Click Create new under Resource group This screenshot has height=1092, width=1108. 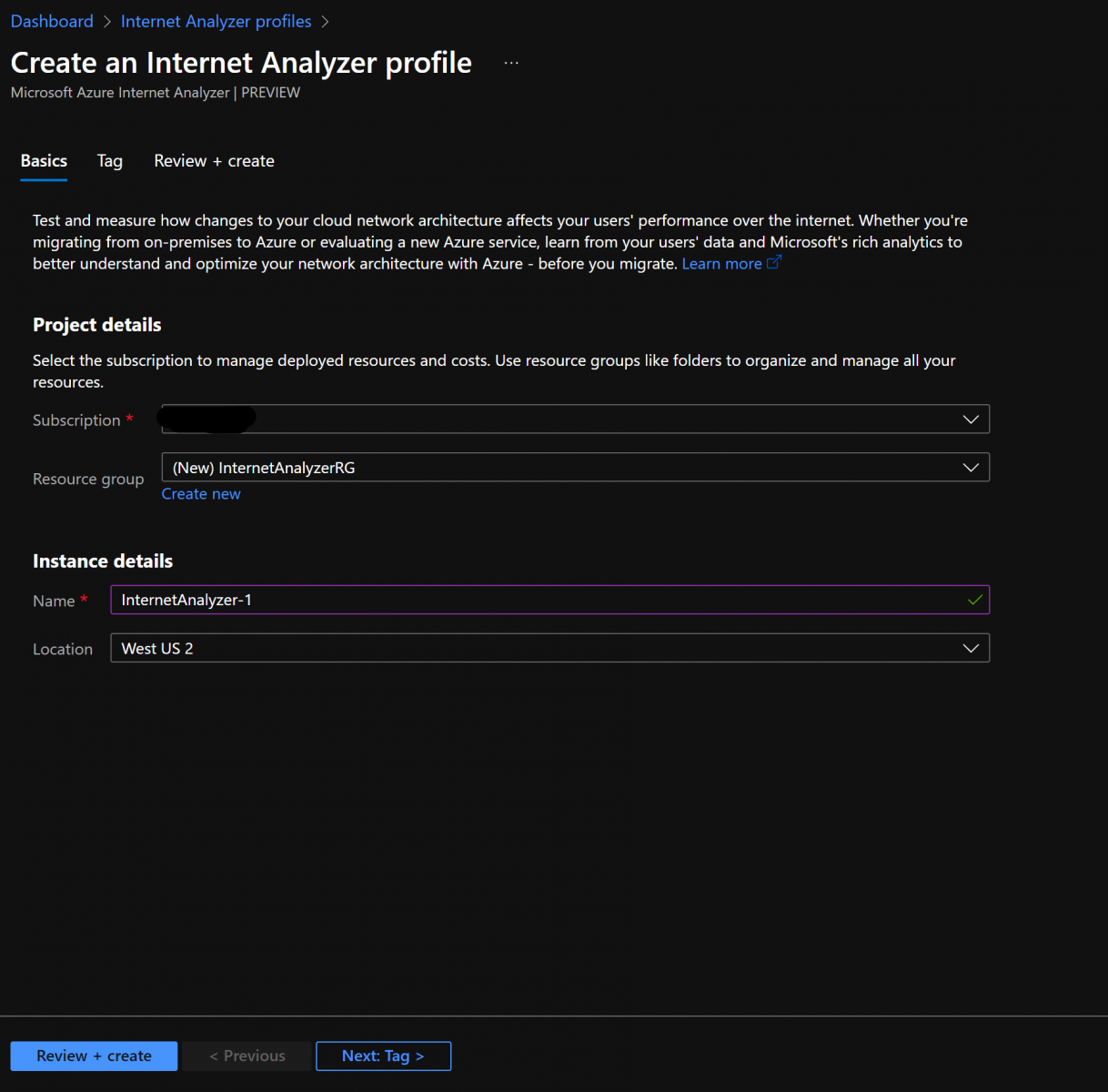tap(201, 494)
